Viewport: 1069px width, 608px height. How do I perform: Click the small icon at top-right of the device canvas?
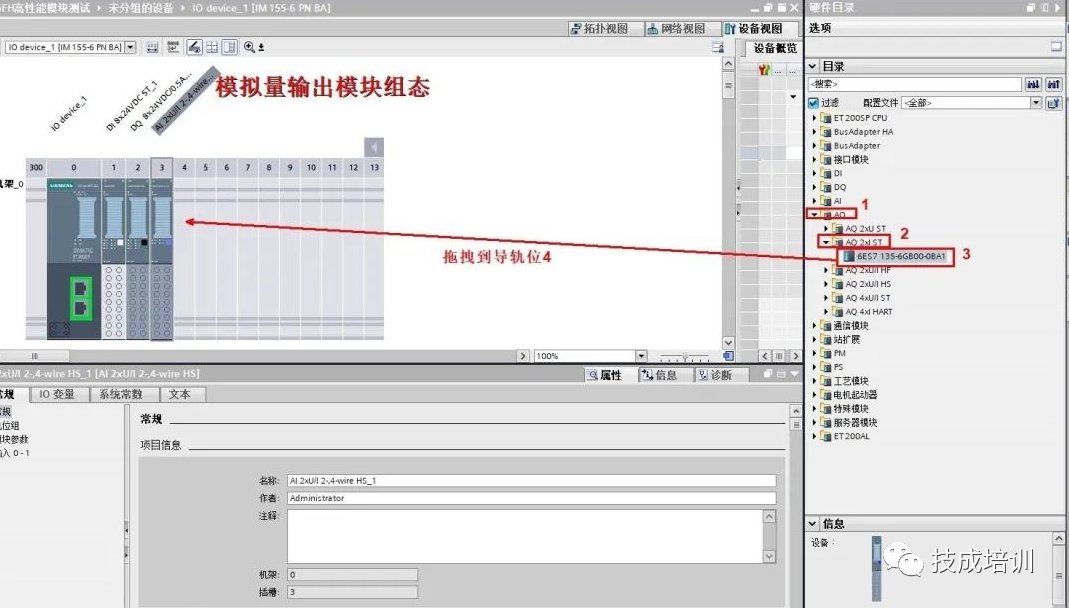tap(717, 47)
